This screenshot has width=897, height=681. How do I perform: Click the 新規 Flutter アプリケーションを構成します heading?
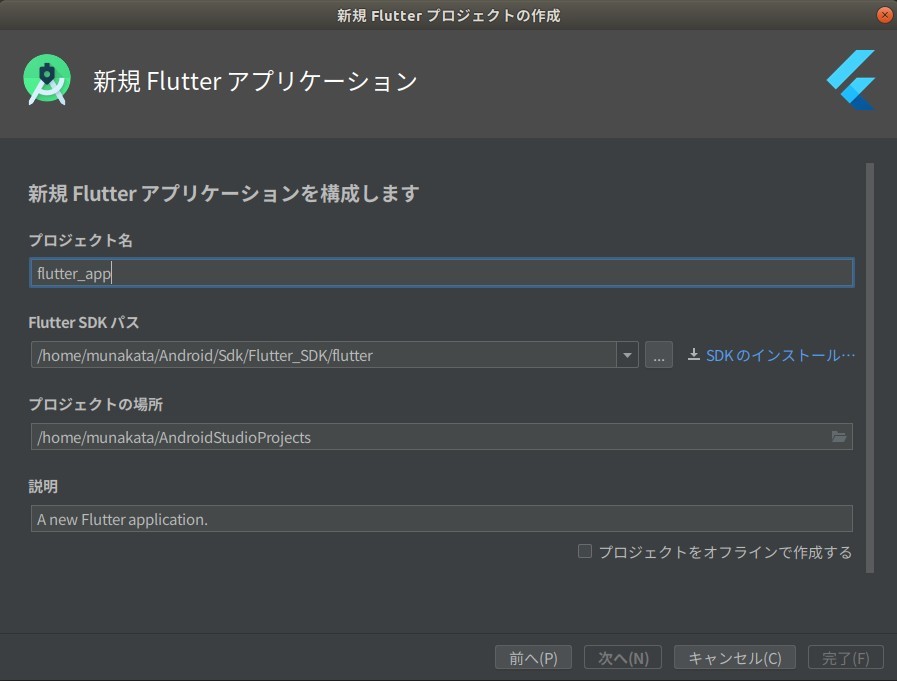click(223, 194)
